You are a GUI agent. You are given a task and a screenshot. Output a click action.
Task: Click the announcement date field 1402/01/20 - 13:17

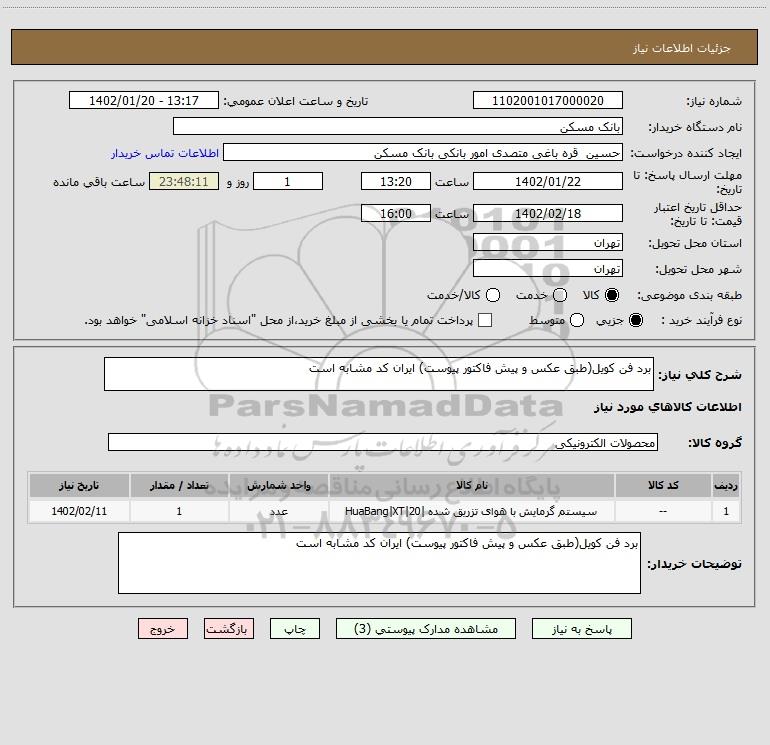point(144,100)
